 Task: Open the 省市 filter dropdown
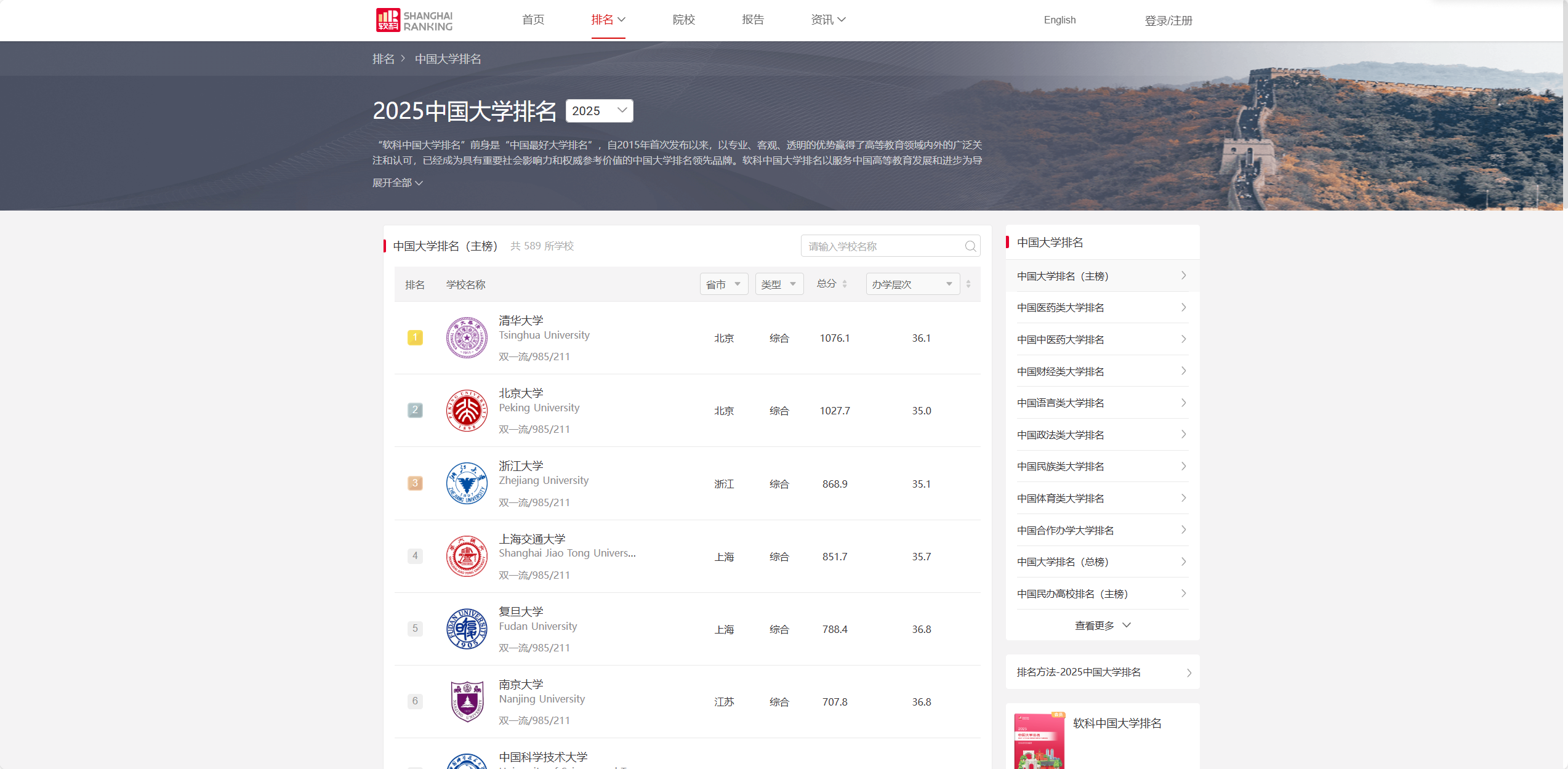[724, 284]
